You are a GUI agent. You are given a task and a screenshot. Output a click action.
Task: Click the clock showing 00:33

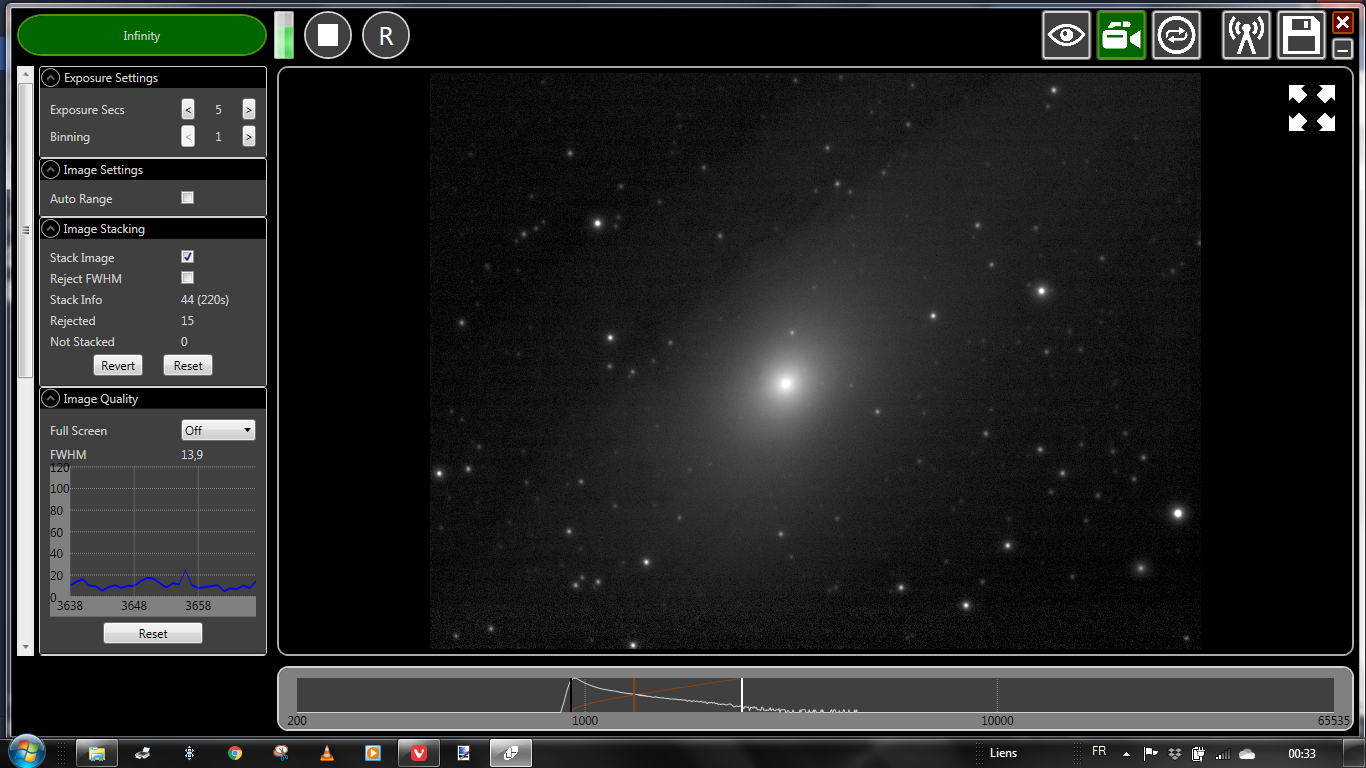click(1302, 753)
